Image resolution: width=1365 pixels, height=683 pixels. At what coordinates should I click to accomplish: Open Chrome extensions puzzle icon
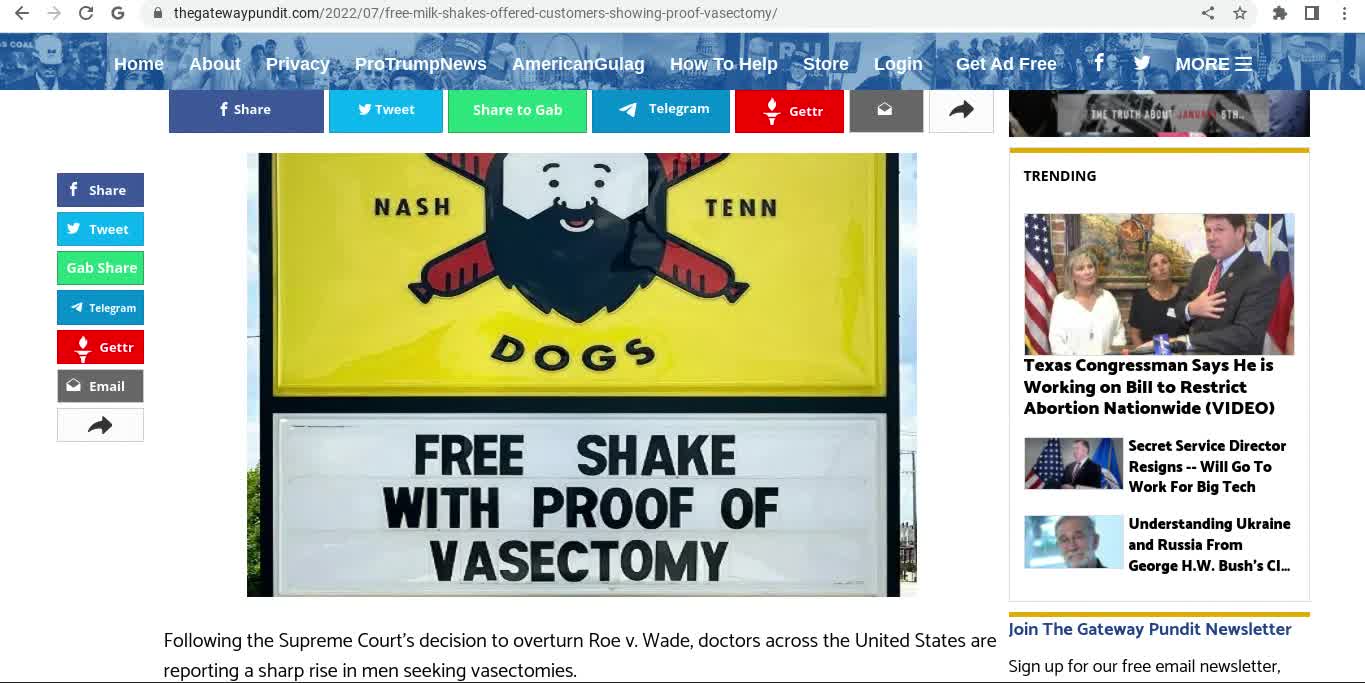pyautogui.click(x=1279, y=13)
